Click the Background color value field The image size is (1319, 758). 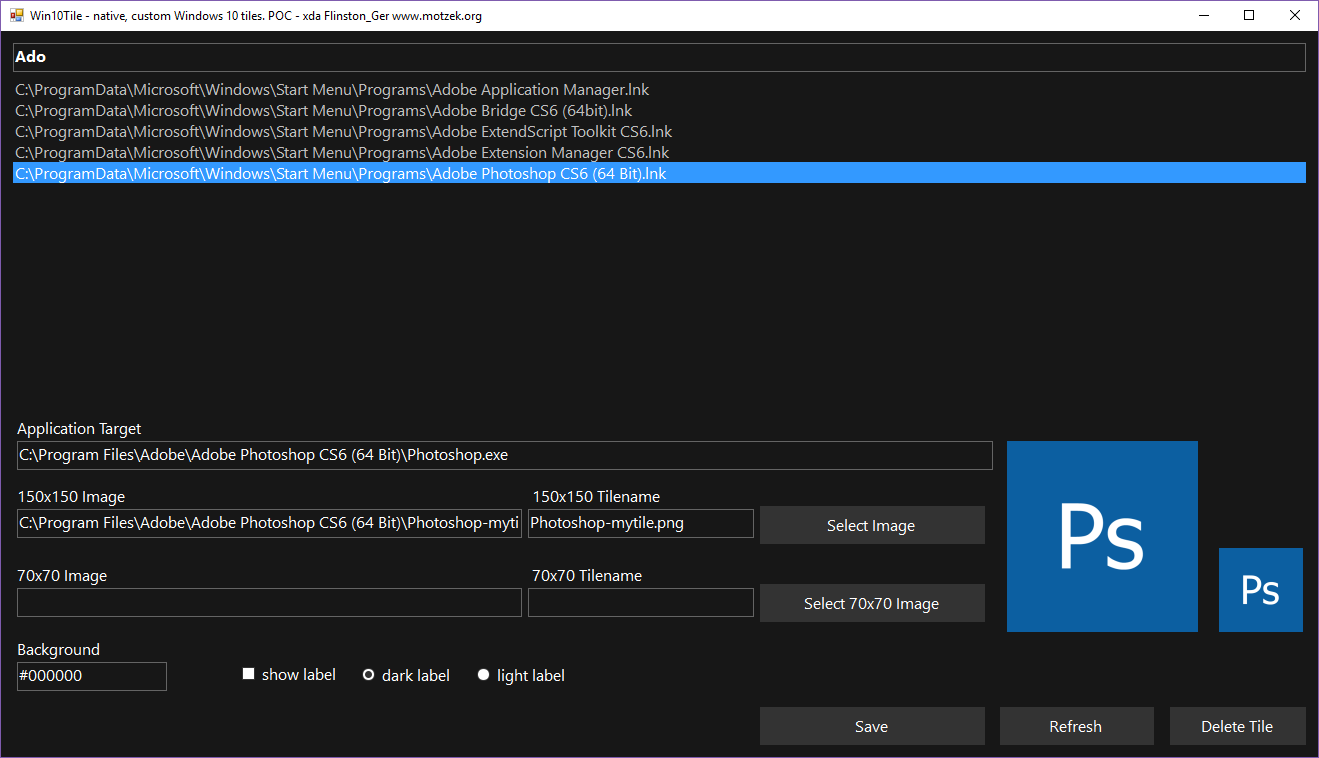(x=91, y=676)
